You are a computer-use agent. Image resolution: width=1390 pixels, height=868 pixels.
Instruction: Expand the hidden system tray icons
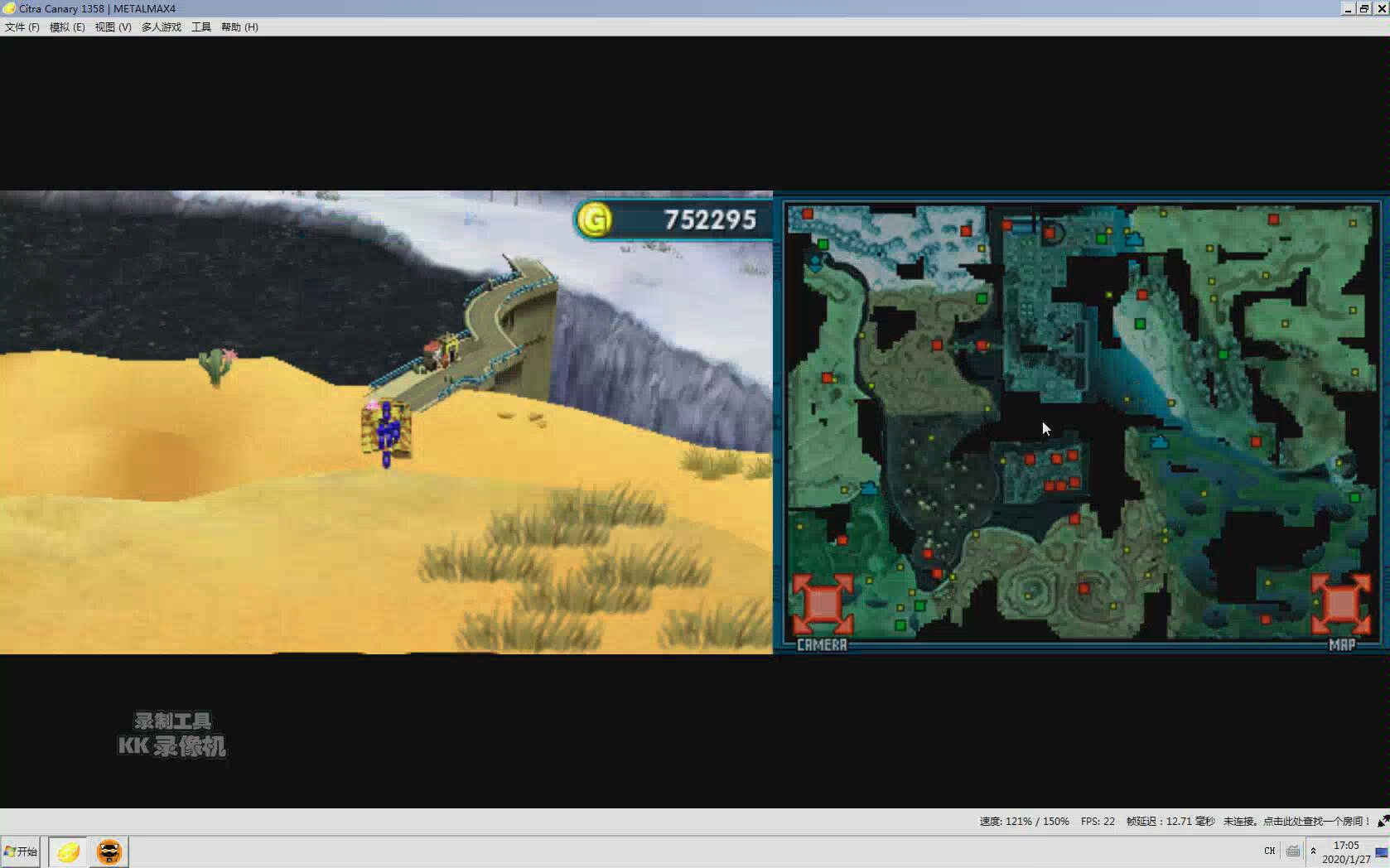[1313, 851]
